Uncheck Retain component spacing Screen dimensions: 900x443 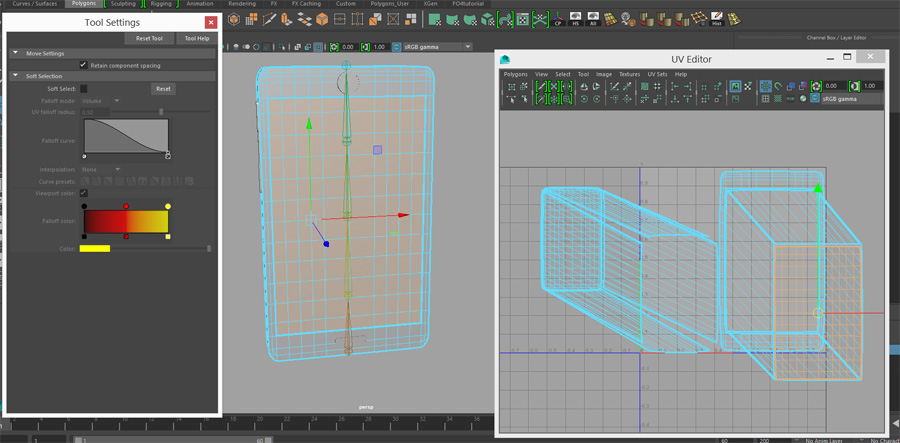tap(83, 65)
